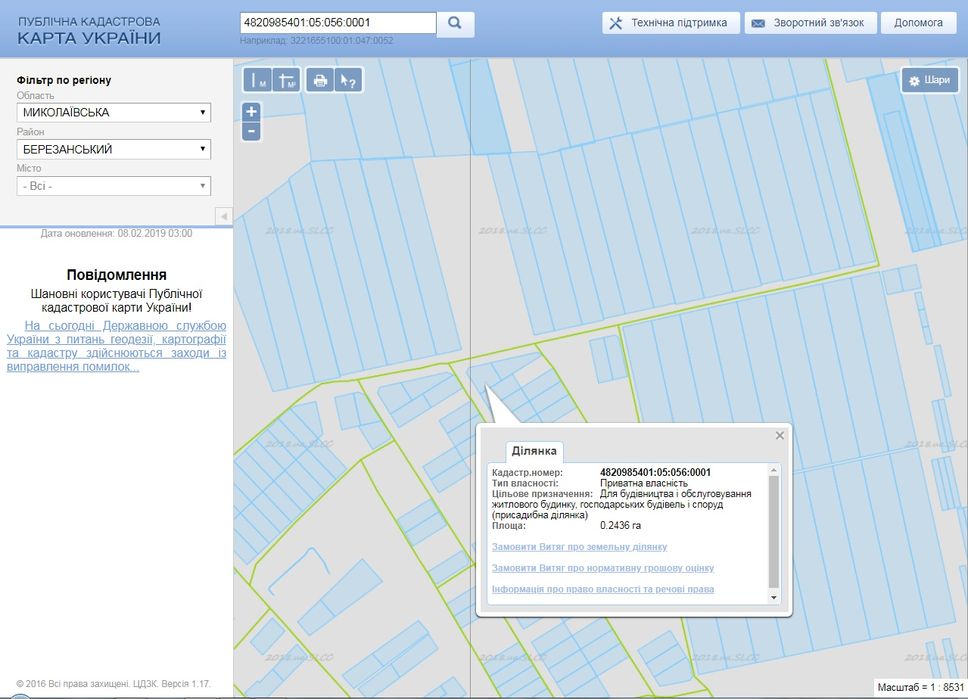This screenshot has width=968, height=699.
Task: Activate the identify cursor question tool
Action: tap(347, 81)
